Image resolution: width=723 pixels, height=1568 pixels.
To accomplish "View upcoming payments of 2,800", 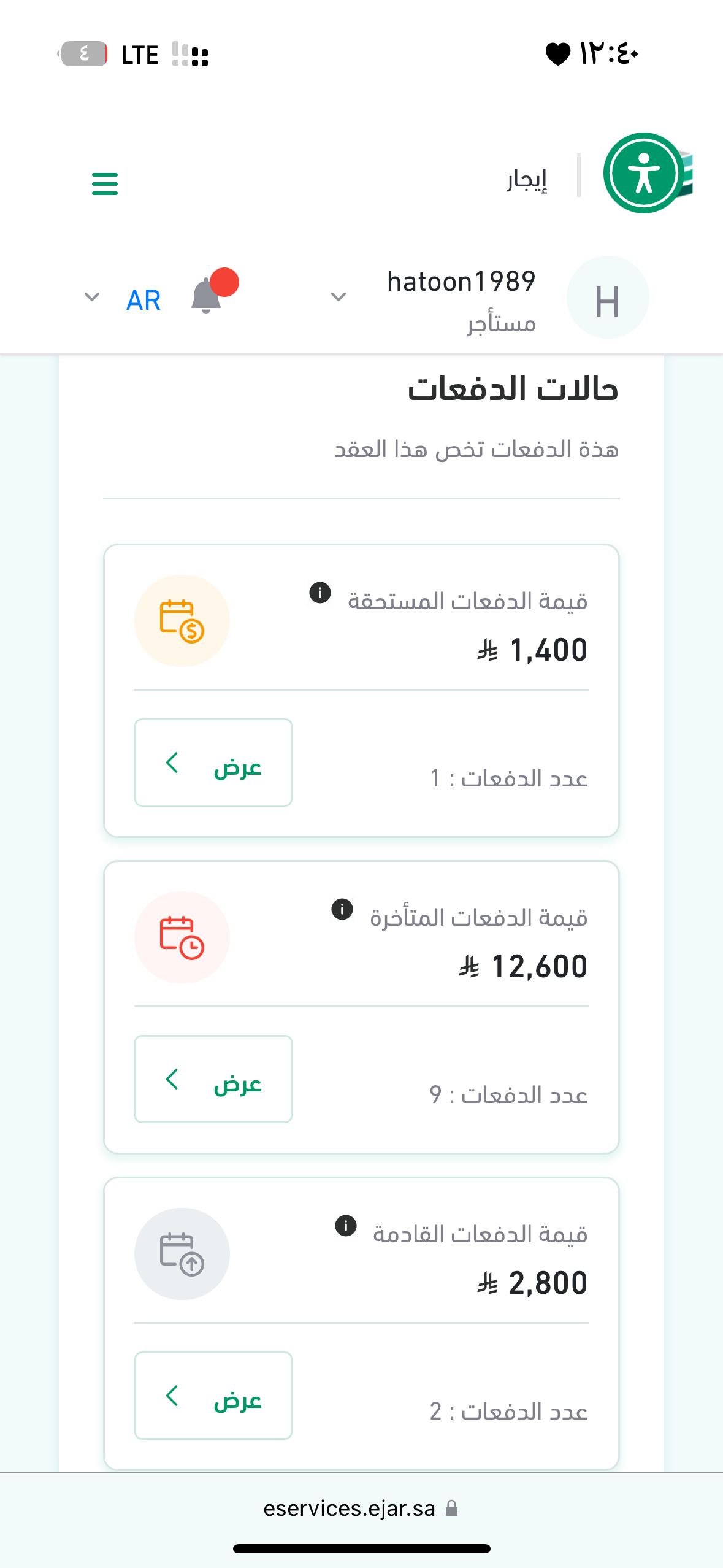I will point(213,1396).
